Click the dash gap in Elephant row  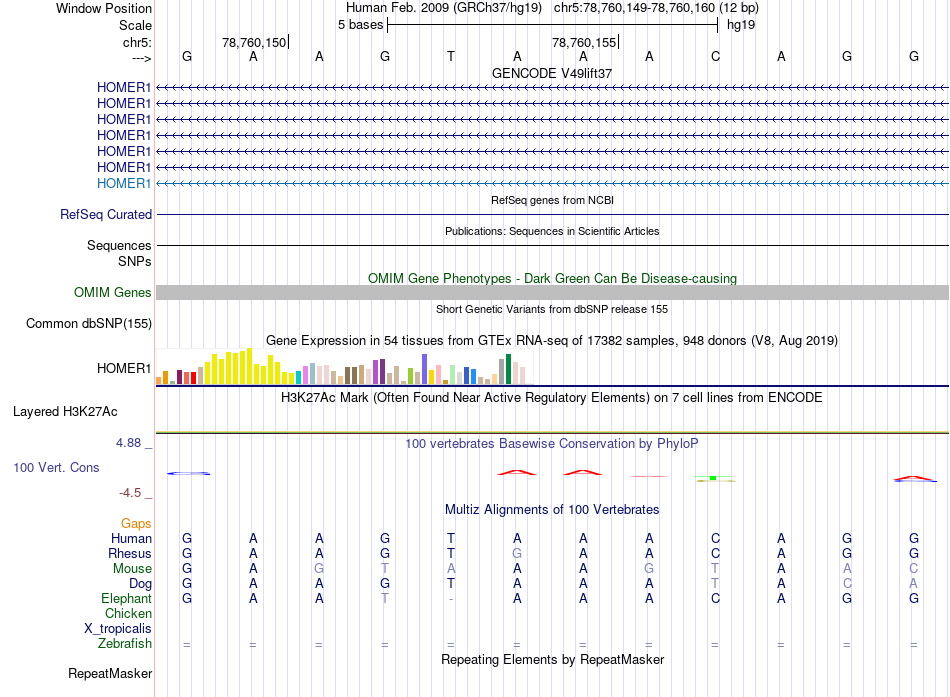point(451,599)
